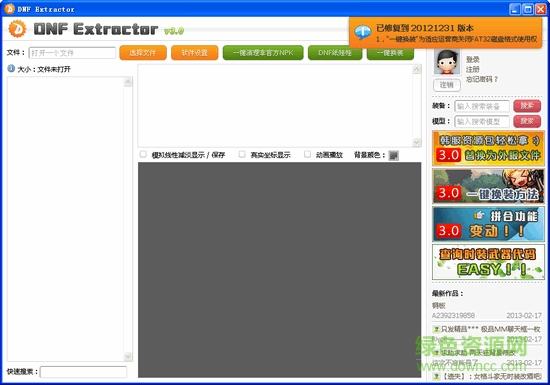Click the file list scrollbar down arrow

coord(128,356)
